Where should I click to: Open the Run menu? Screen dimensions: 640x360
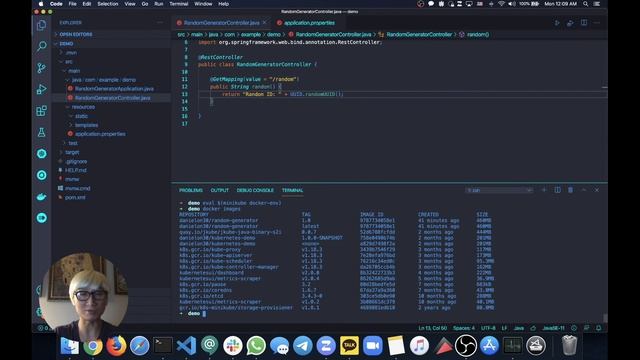159,4
